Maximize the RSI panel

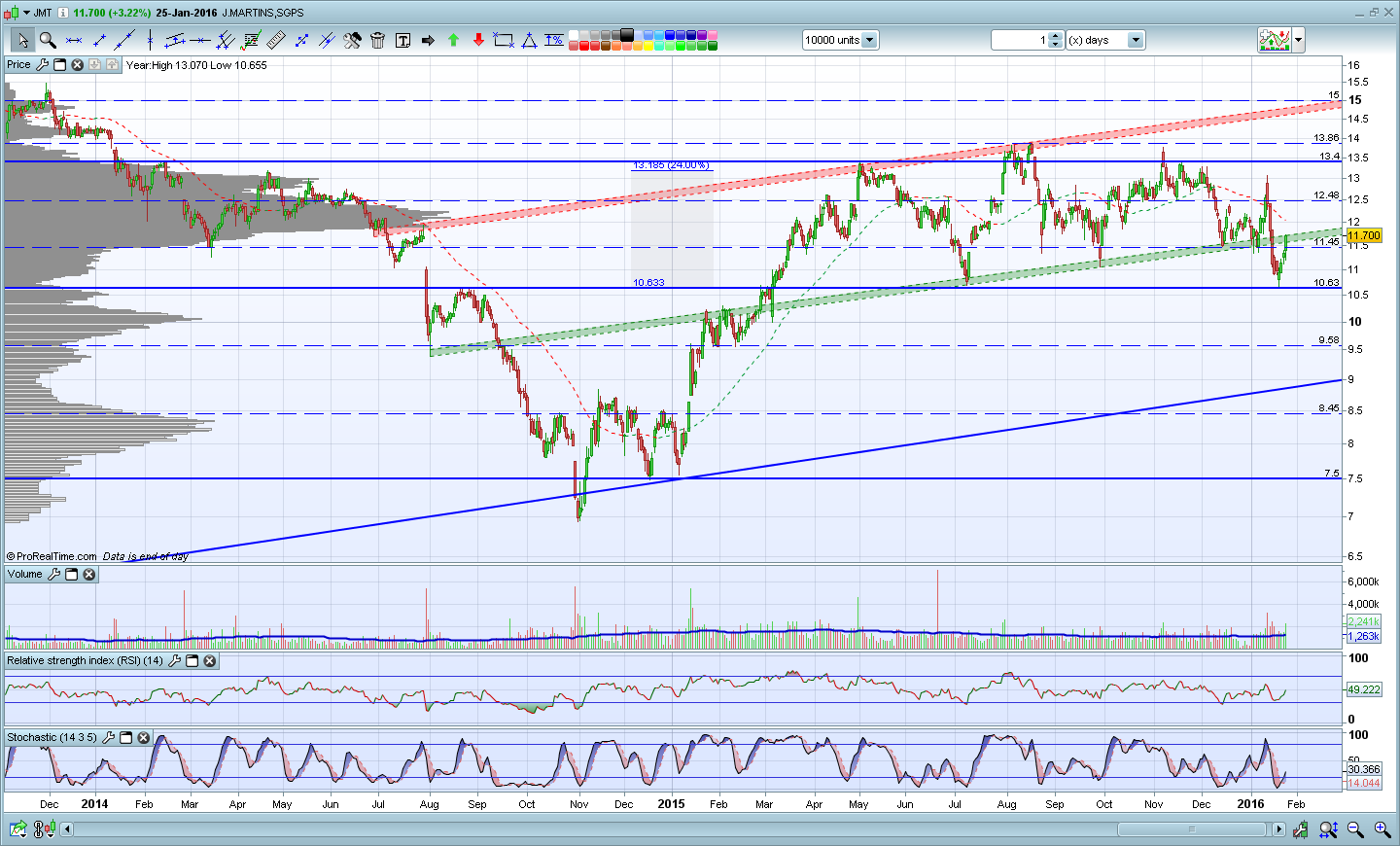[x=192, y=661]
